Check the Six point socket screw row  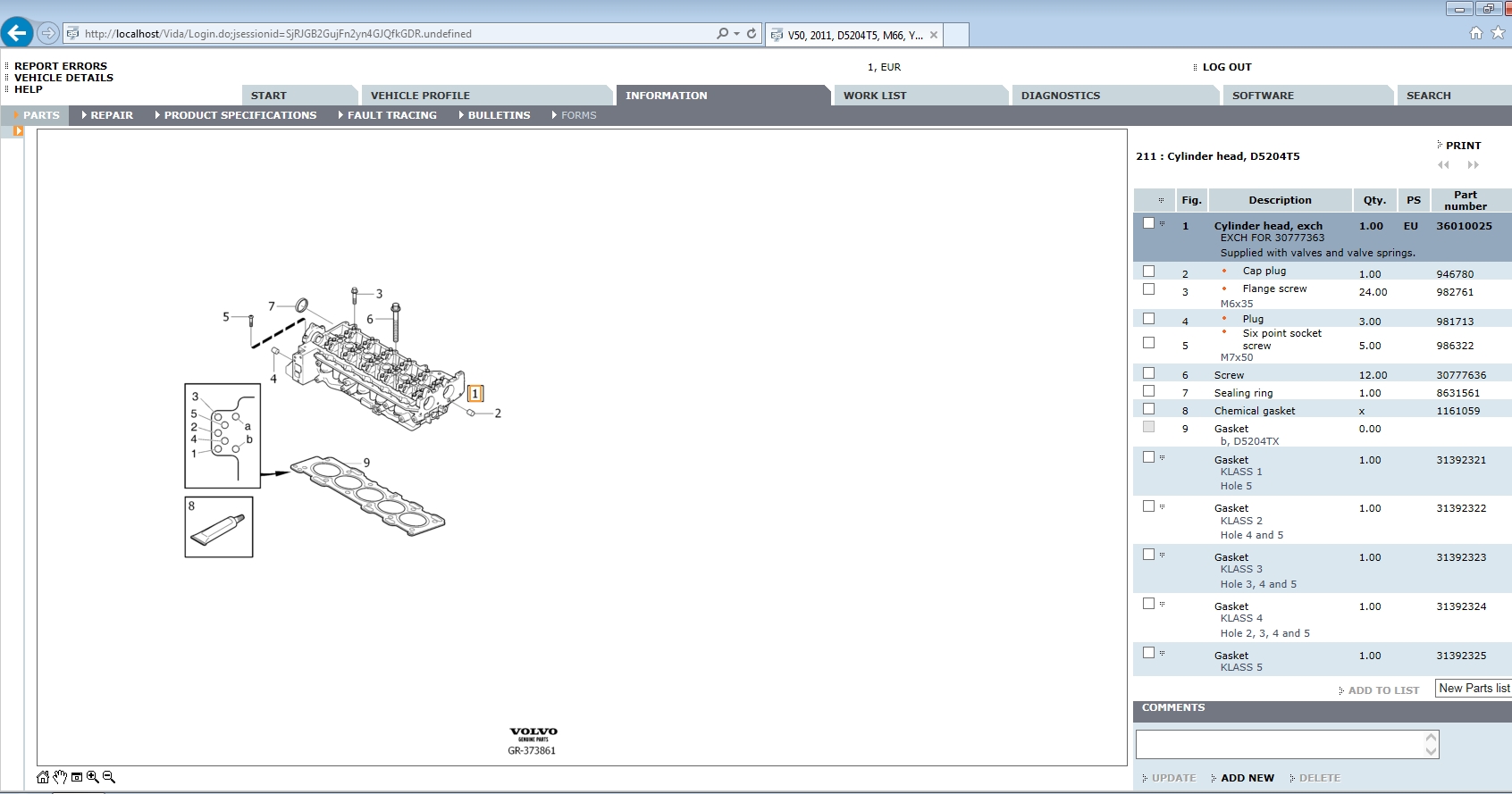click(x=1148, y=342)
